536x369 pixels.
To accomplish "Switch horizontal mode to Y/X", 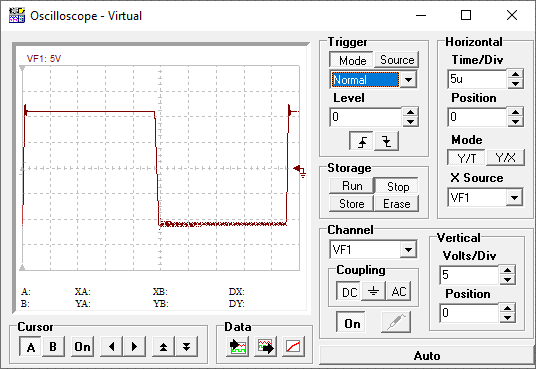I will [505, 158].
